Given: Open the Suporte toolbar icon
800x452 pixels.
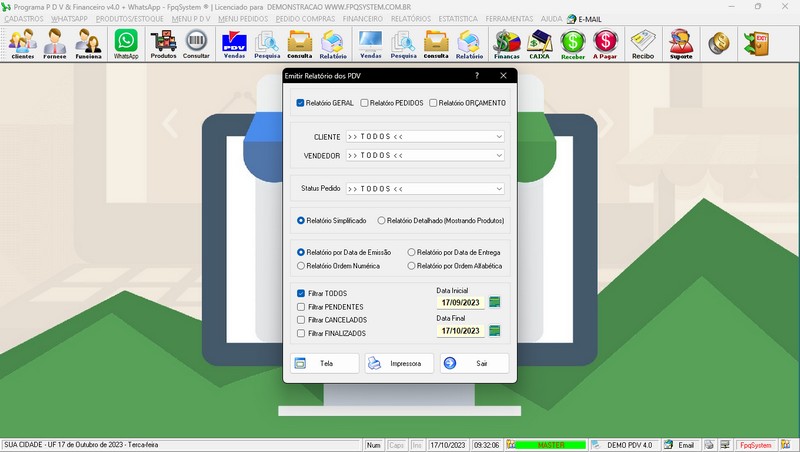Looking at the screenshot, I should click(681, 44).
